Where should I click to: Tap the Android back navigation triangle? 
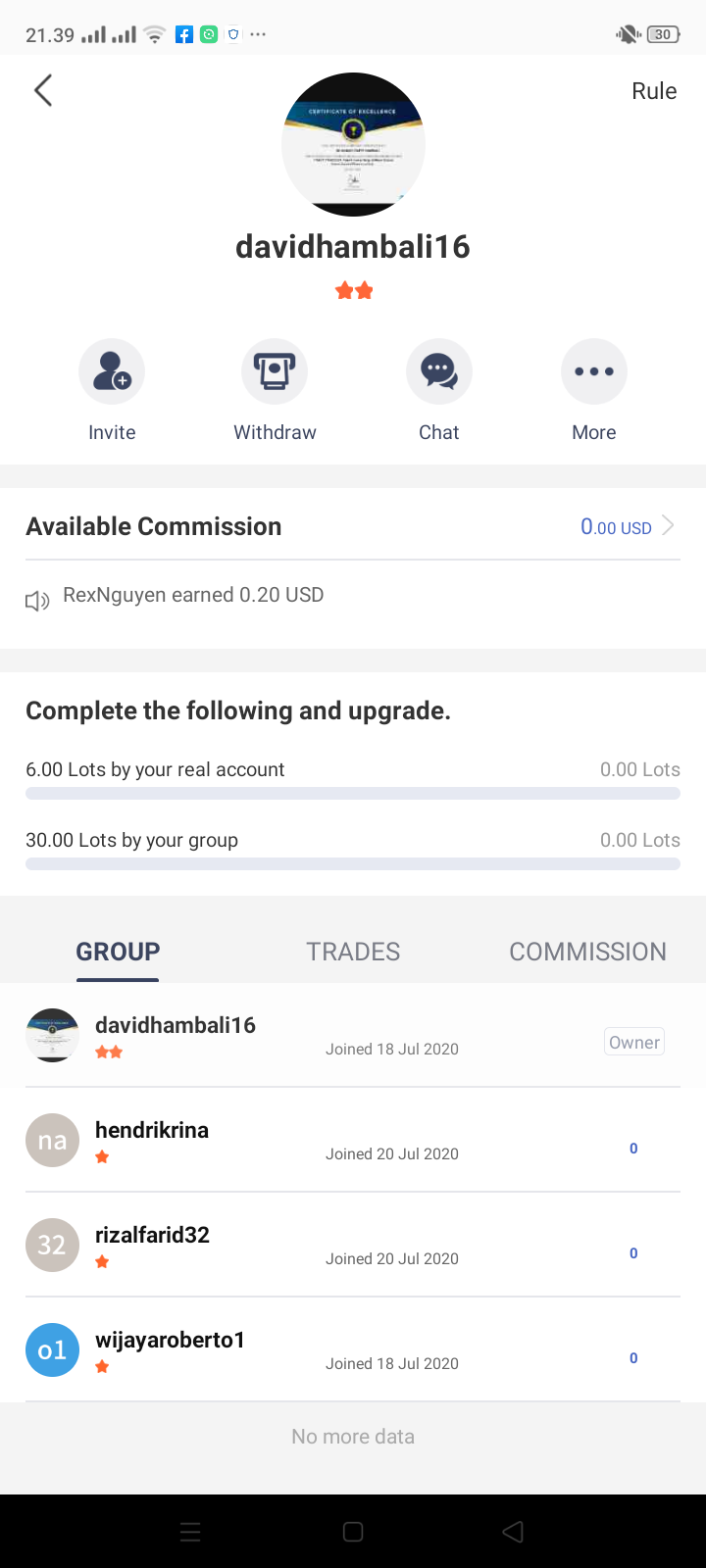pos(513,1532)
